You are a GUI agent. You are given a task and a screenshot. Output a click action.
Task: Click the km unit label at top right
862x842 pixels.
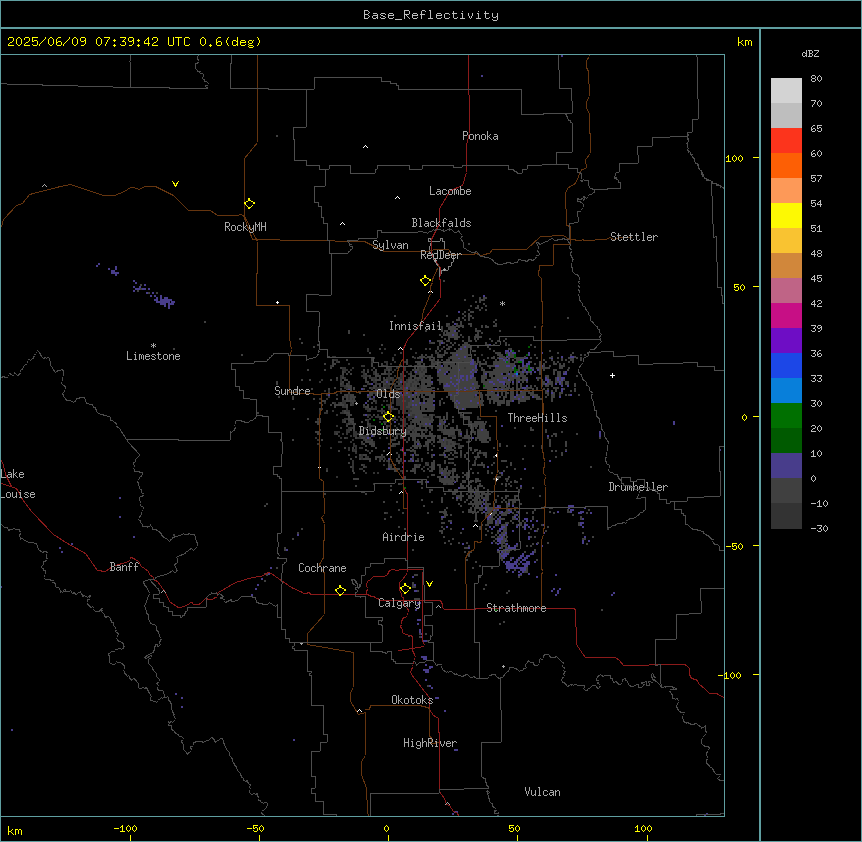744,42
